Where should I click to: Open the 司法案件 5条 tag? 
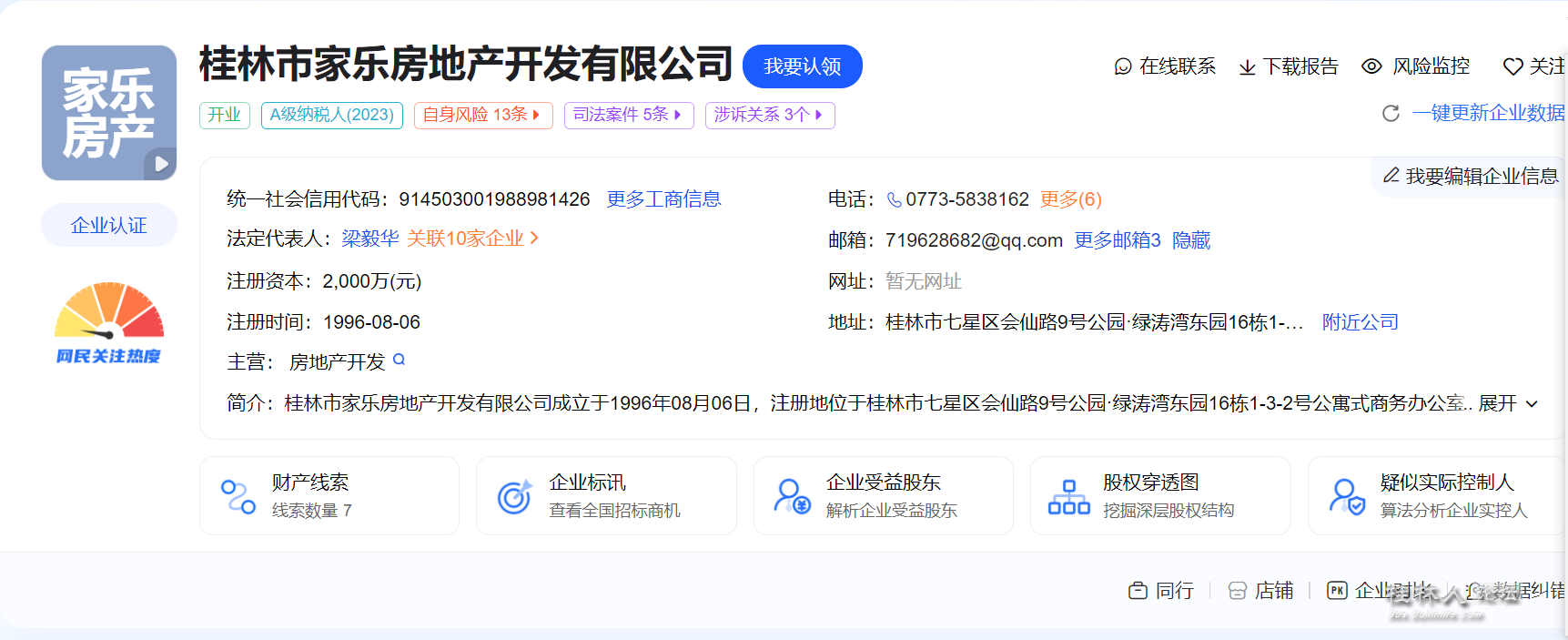click(628, 115)
